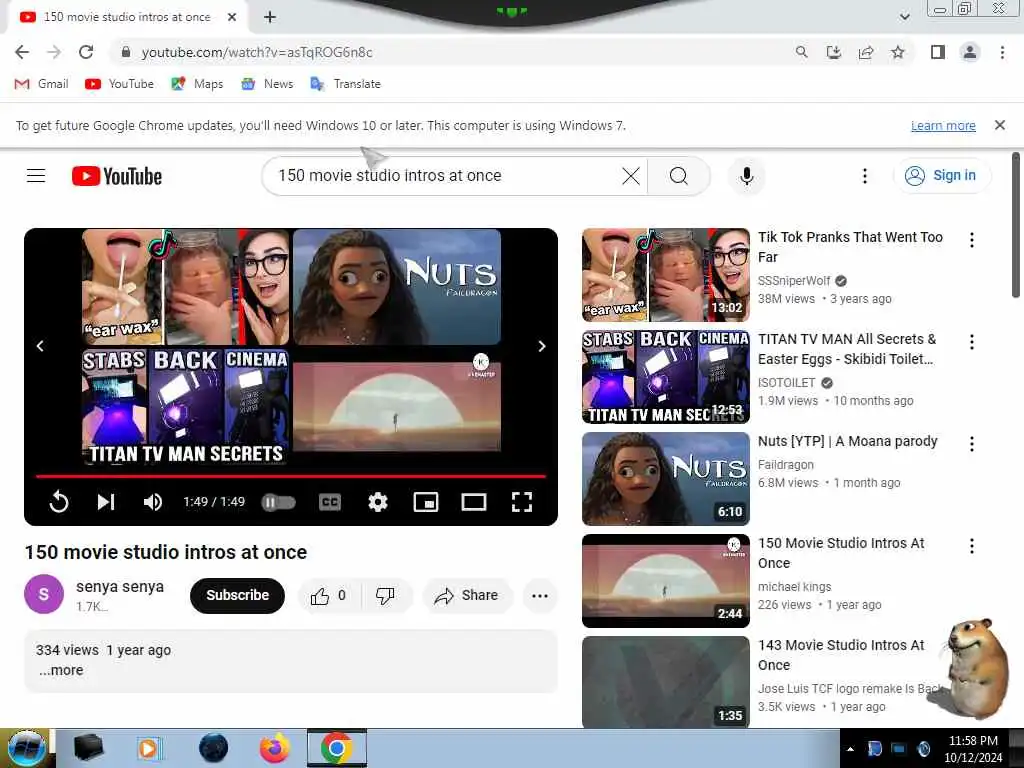Run search with the magnifier button
The height and width of the screenshot is (768, 1024).
(679, 176)
